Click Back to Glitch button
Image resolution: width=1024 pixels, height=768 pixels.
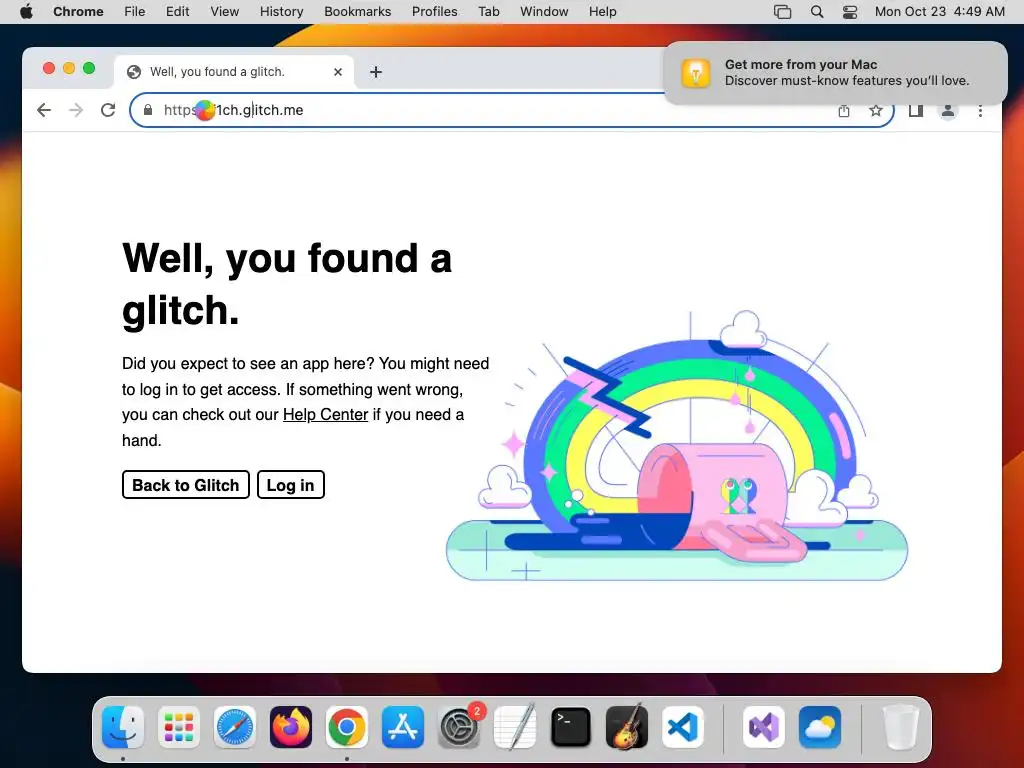[x=185, y=485]
